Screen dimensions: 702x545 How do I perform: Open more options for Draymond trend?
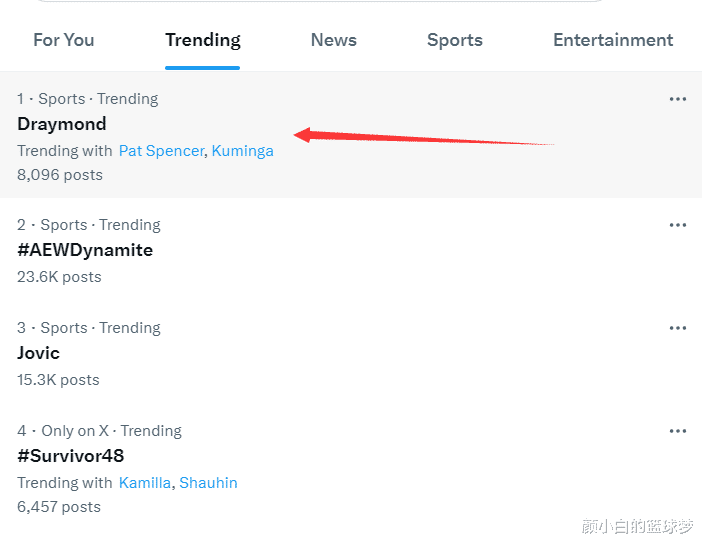click(x=678, y=99)
